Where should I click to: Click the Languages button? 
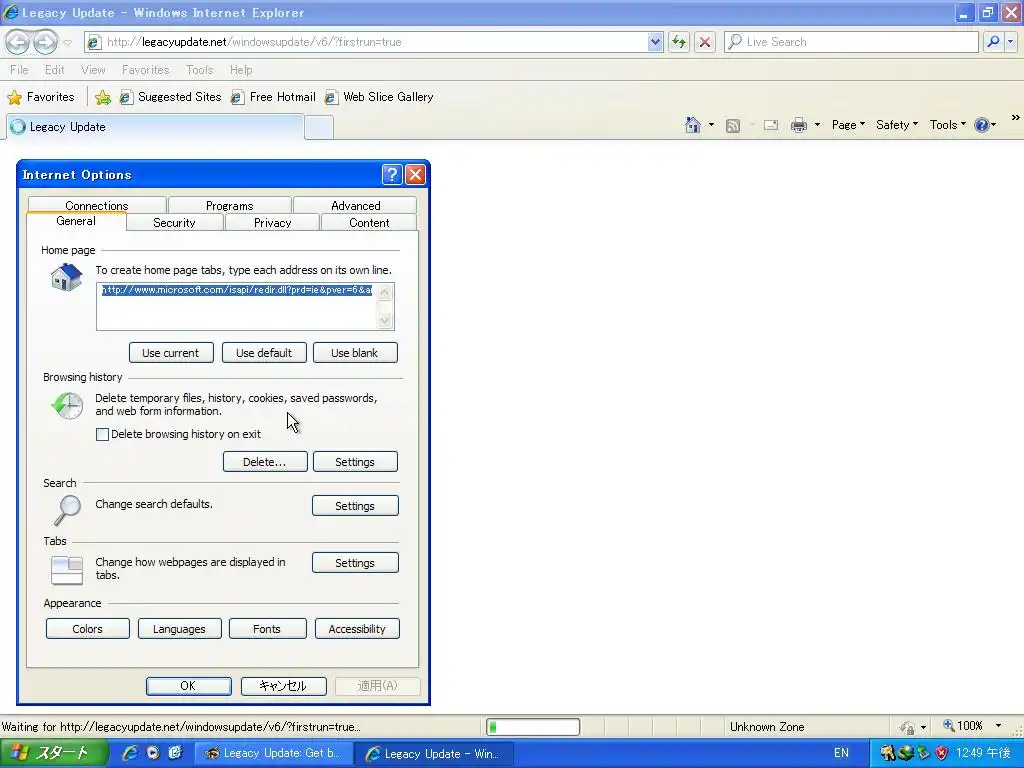tap(179, 629)
